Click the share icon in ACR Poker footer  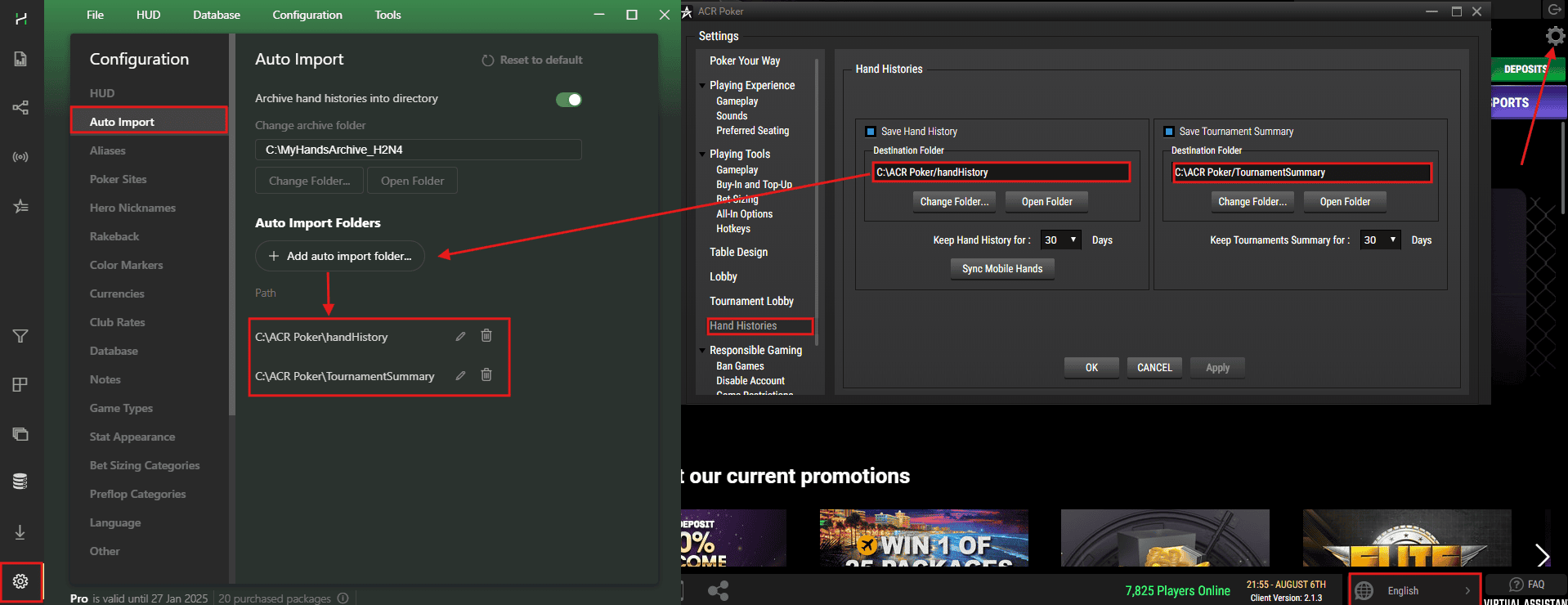719,590
